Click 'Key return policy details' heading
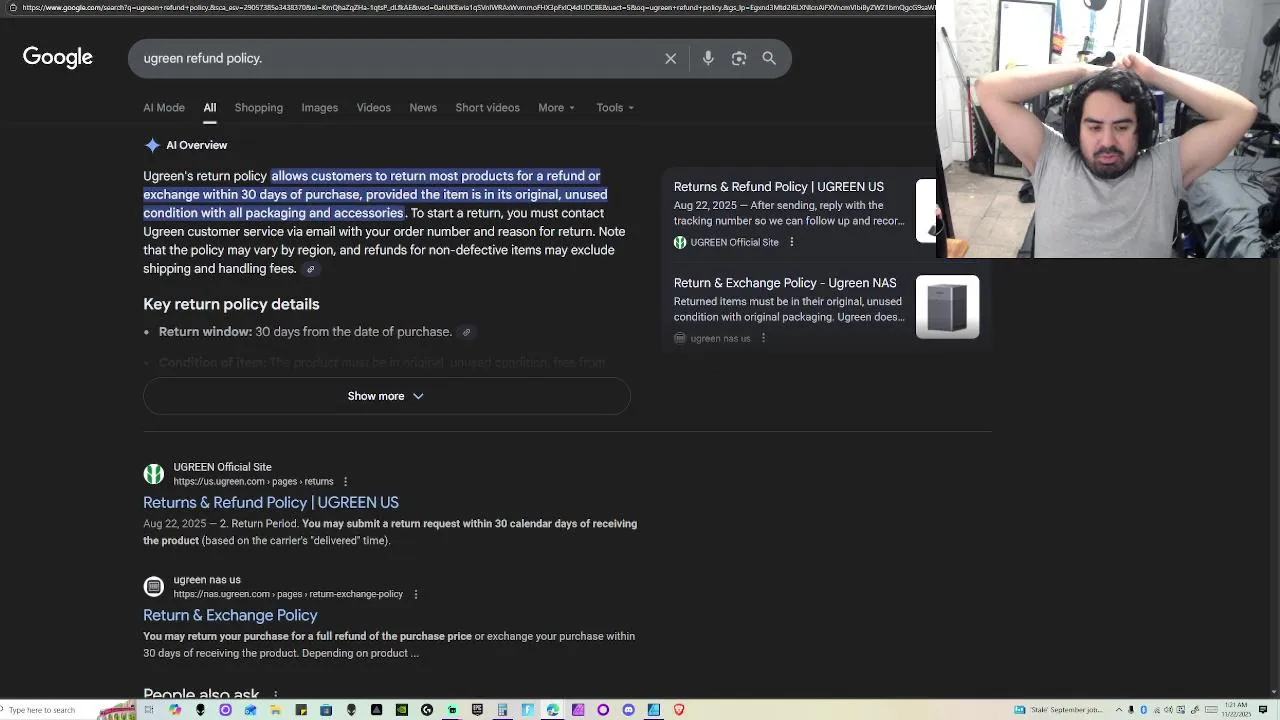The width and height of the screenshot is (1280, 720). (x=231, y=304)
